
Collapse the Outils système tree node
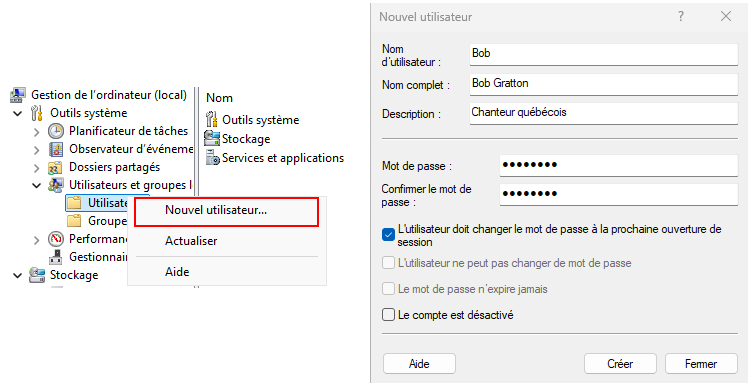18,114
